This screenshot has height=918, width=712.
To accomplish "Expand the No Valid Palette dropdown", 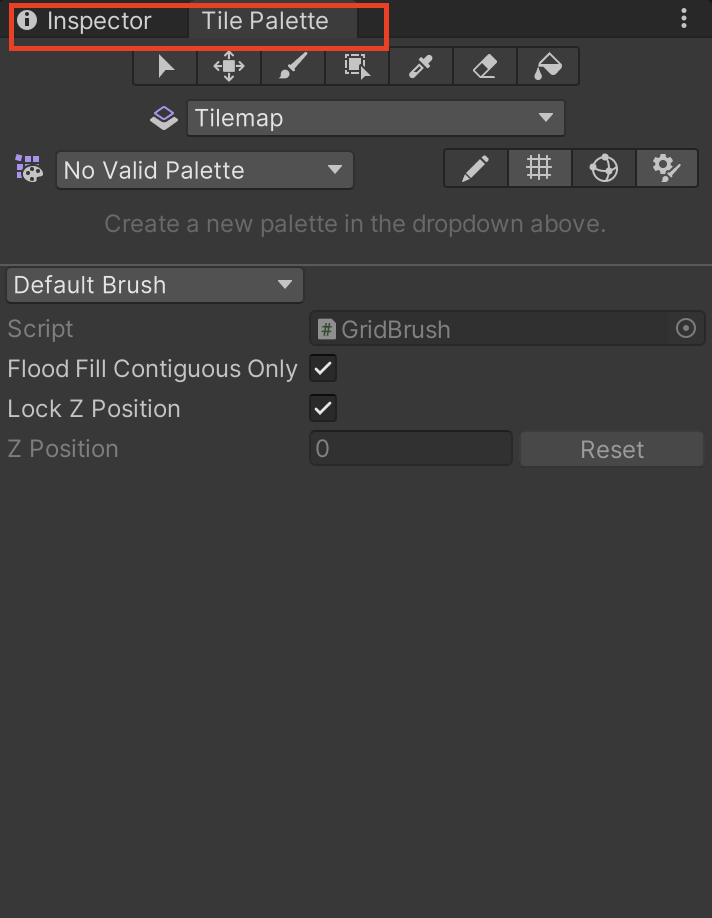I will [x=204, y=170].
